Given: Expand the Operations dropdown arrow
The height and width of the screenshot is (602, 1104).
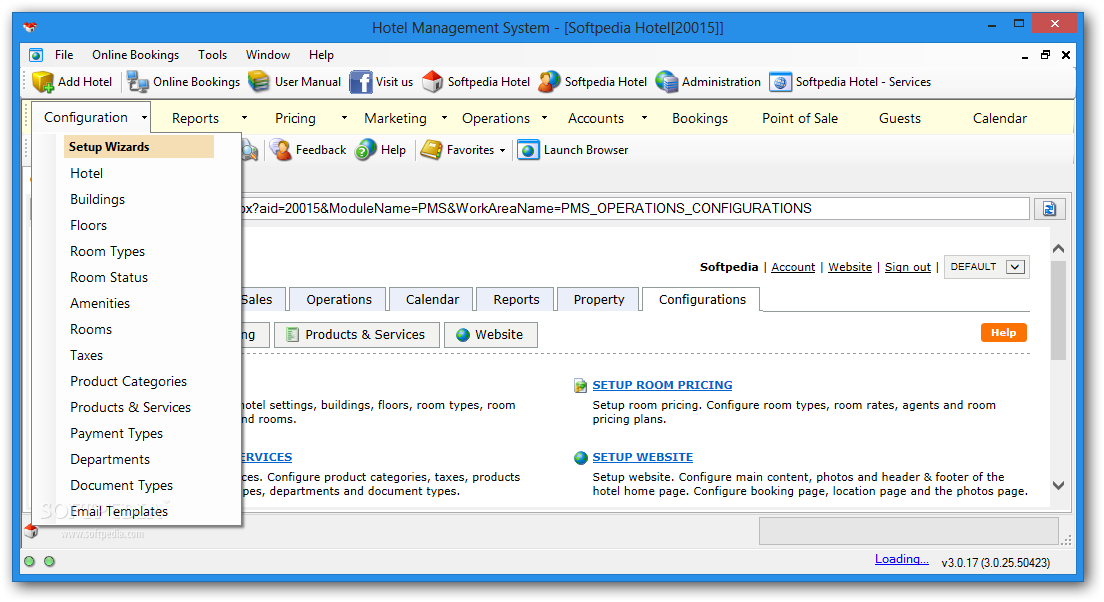Looking at the screenshot, I should 544,118.
